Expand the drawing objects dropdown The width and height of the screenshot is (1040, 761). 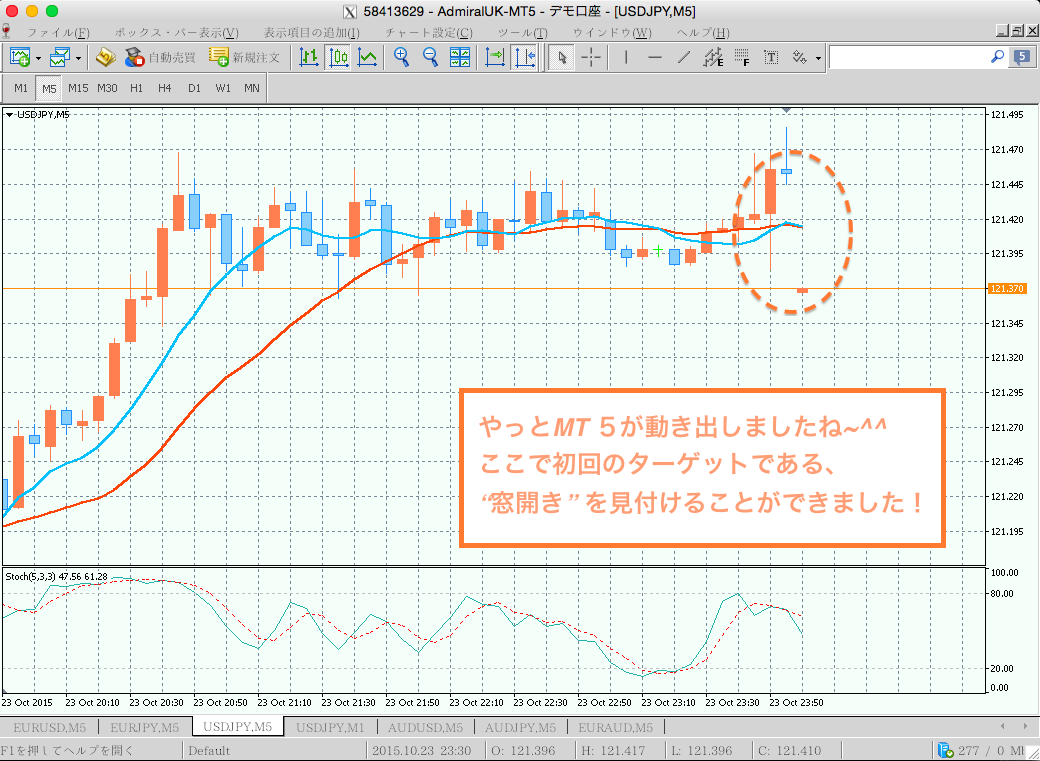click(x=818, y=57)
